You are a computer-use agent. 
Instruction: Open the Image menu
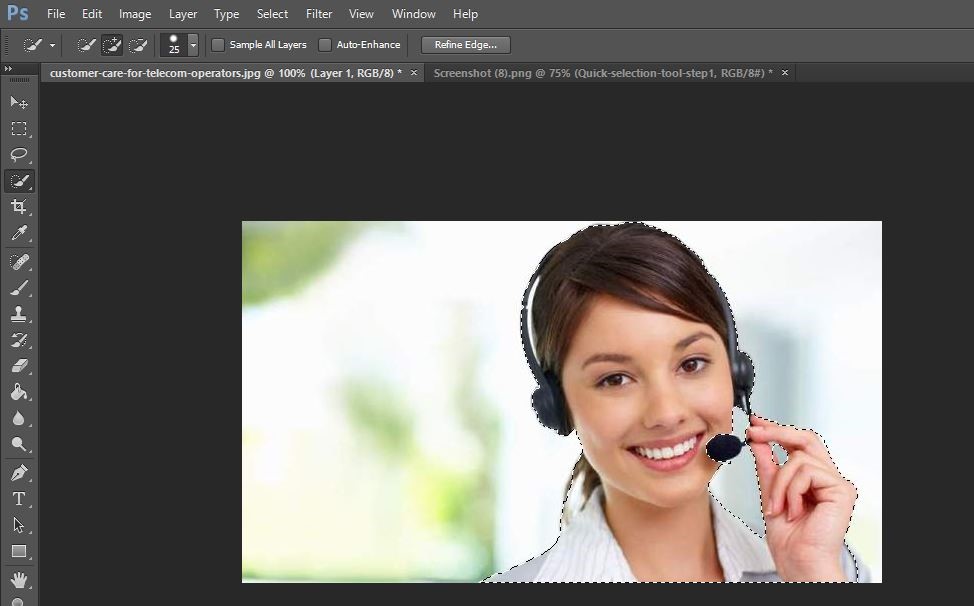(x=135, y=14)
